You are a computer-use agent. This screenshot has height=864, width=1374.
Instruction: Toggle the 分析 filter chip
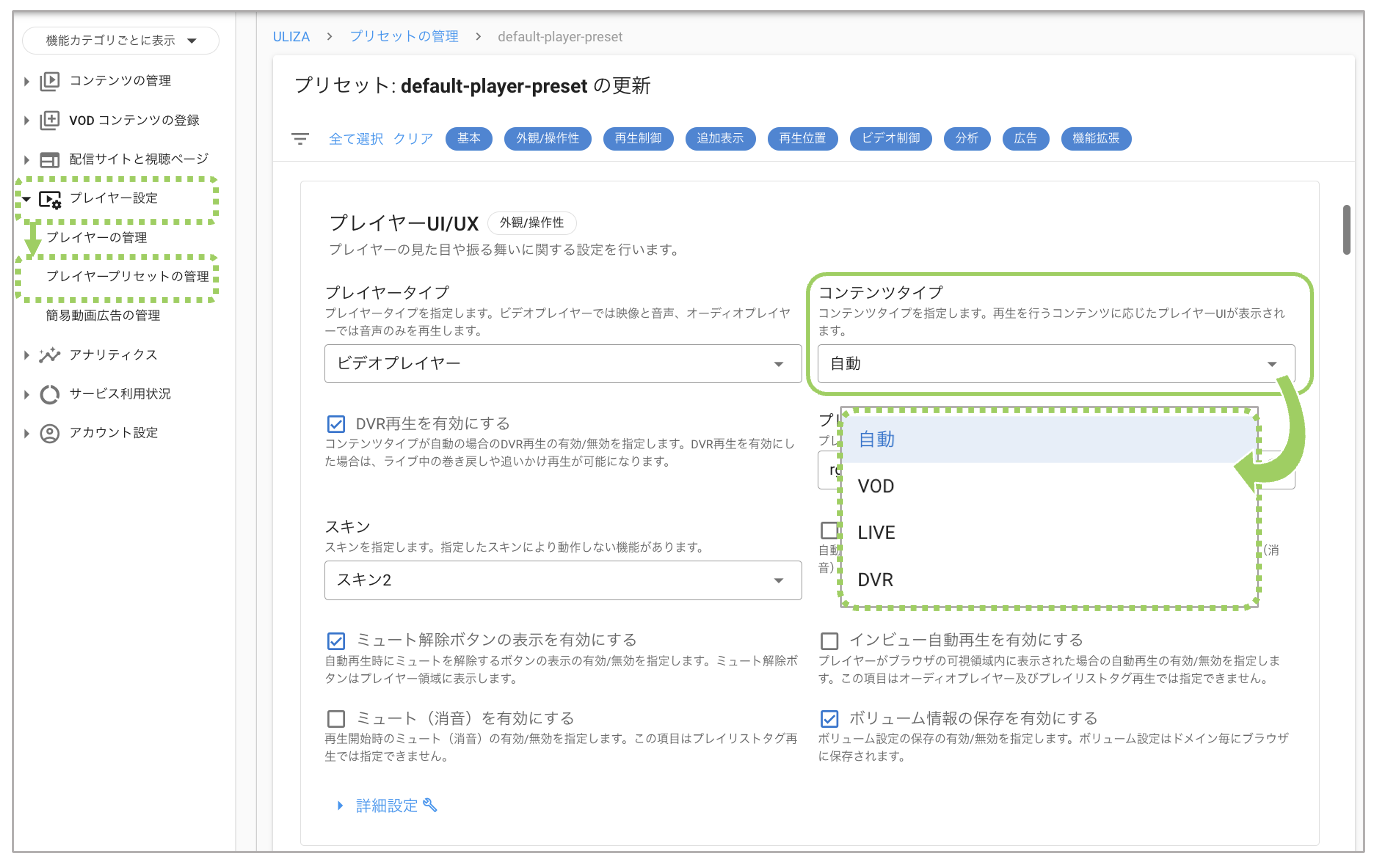click(x=967, y=139)
